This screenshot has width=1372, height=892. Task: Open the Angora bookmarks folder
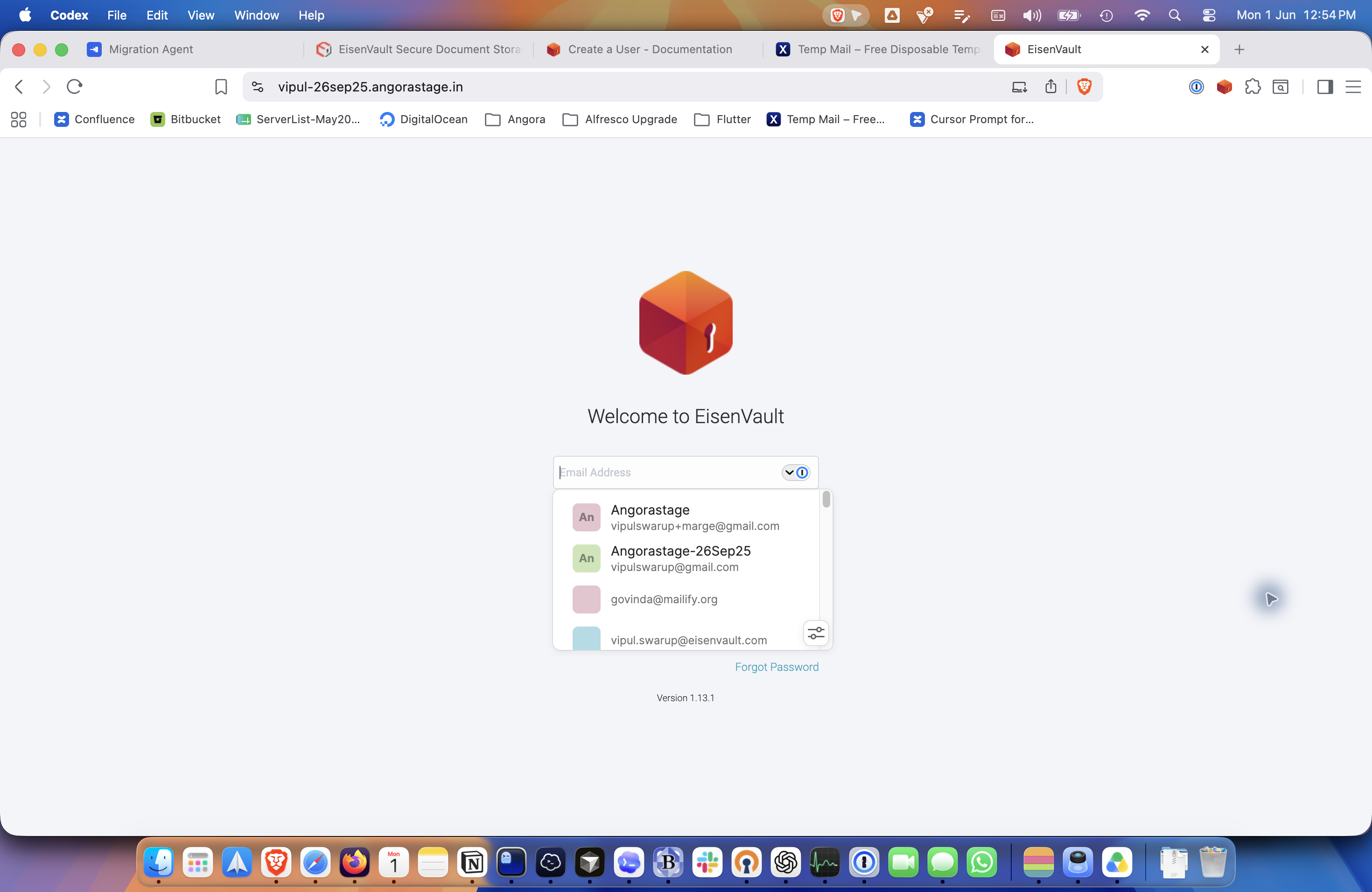point(515,119)
